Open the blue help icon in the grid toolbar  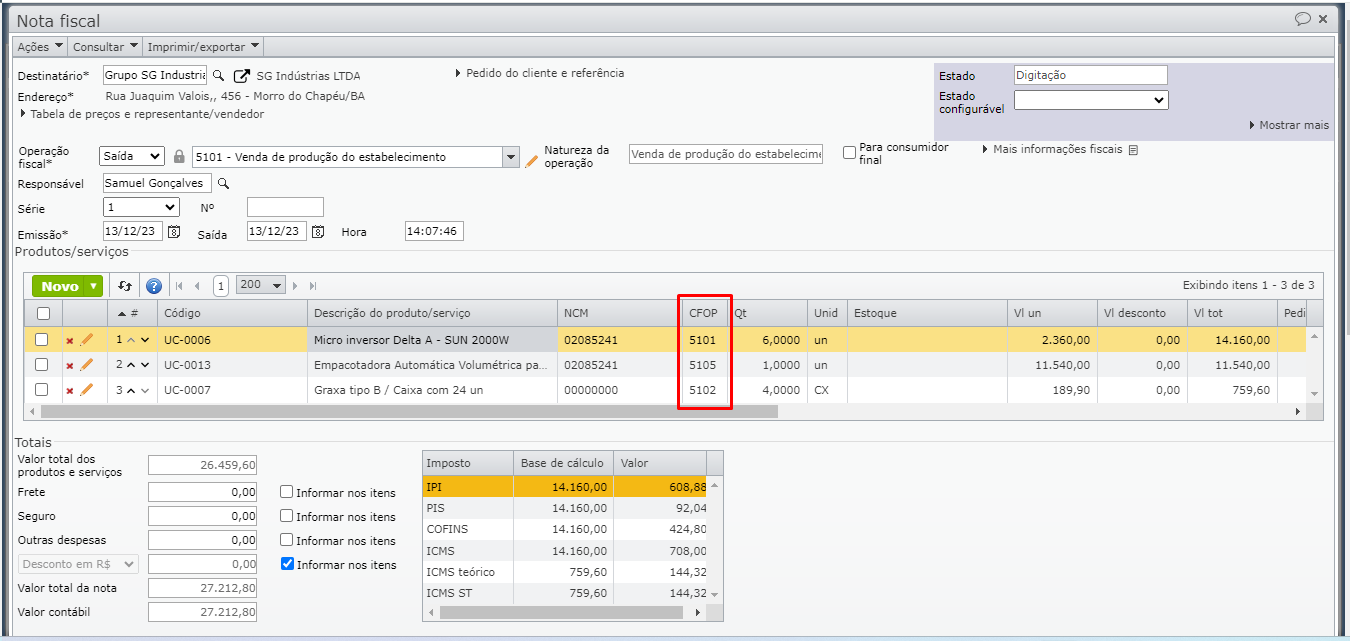coord(154,286)
